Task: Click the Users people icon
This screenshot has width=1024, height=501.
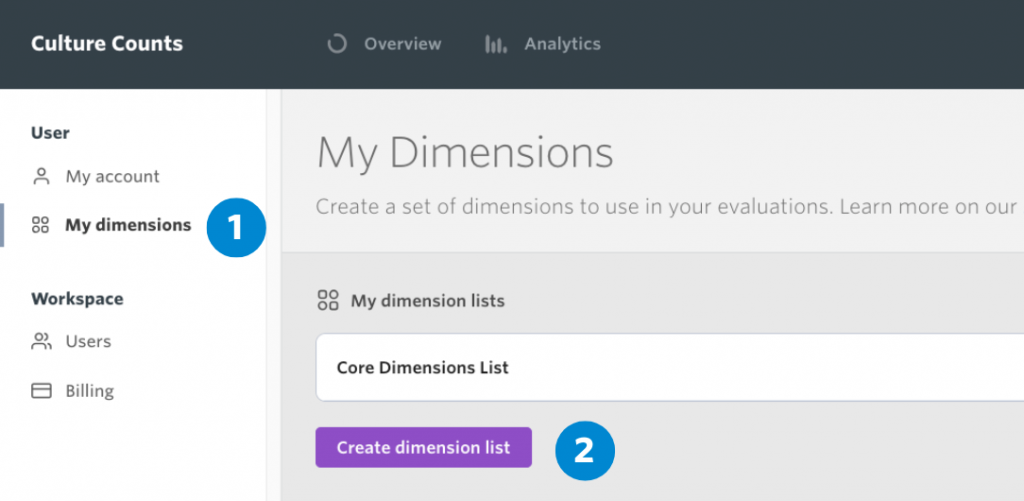Action: coord(41,341)
